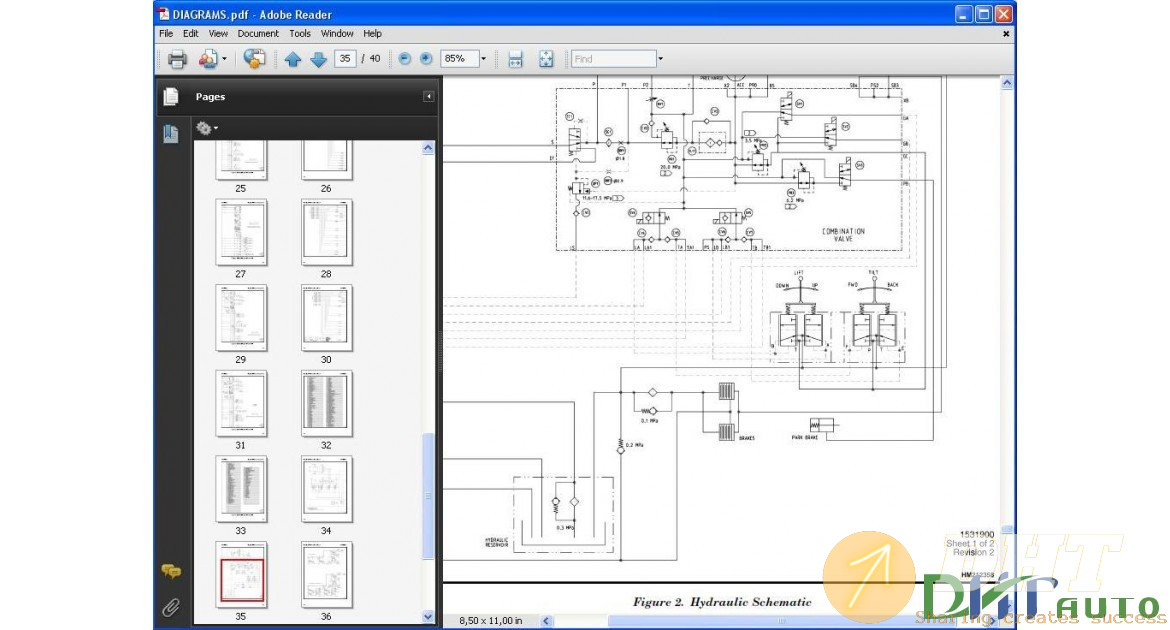
Task: Close the document with menu bar X
Action: tap(1006, 34)
